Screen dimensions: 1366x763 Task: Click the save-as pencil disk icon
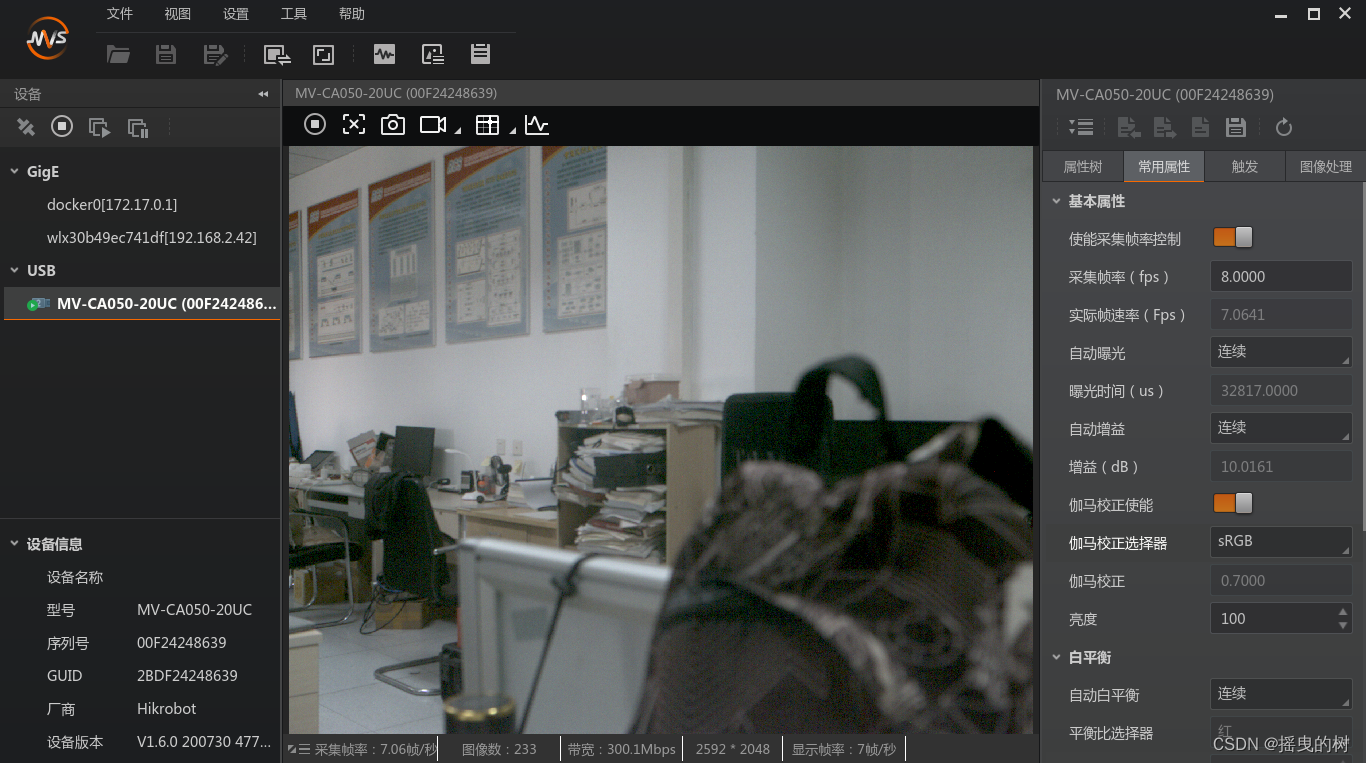click(215, 55)
